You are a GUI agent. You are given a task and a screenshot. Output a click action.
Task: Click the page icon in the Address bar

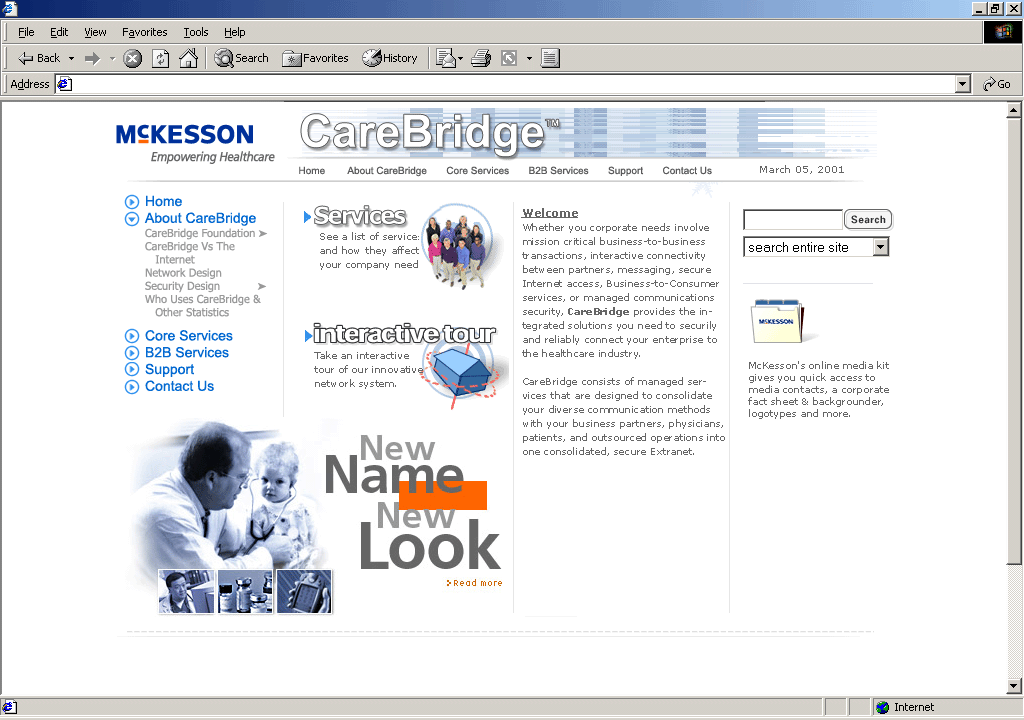click(64, 84)
